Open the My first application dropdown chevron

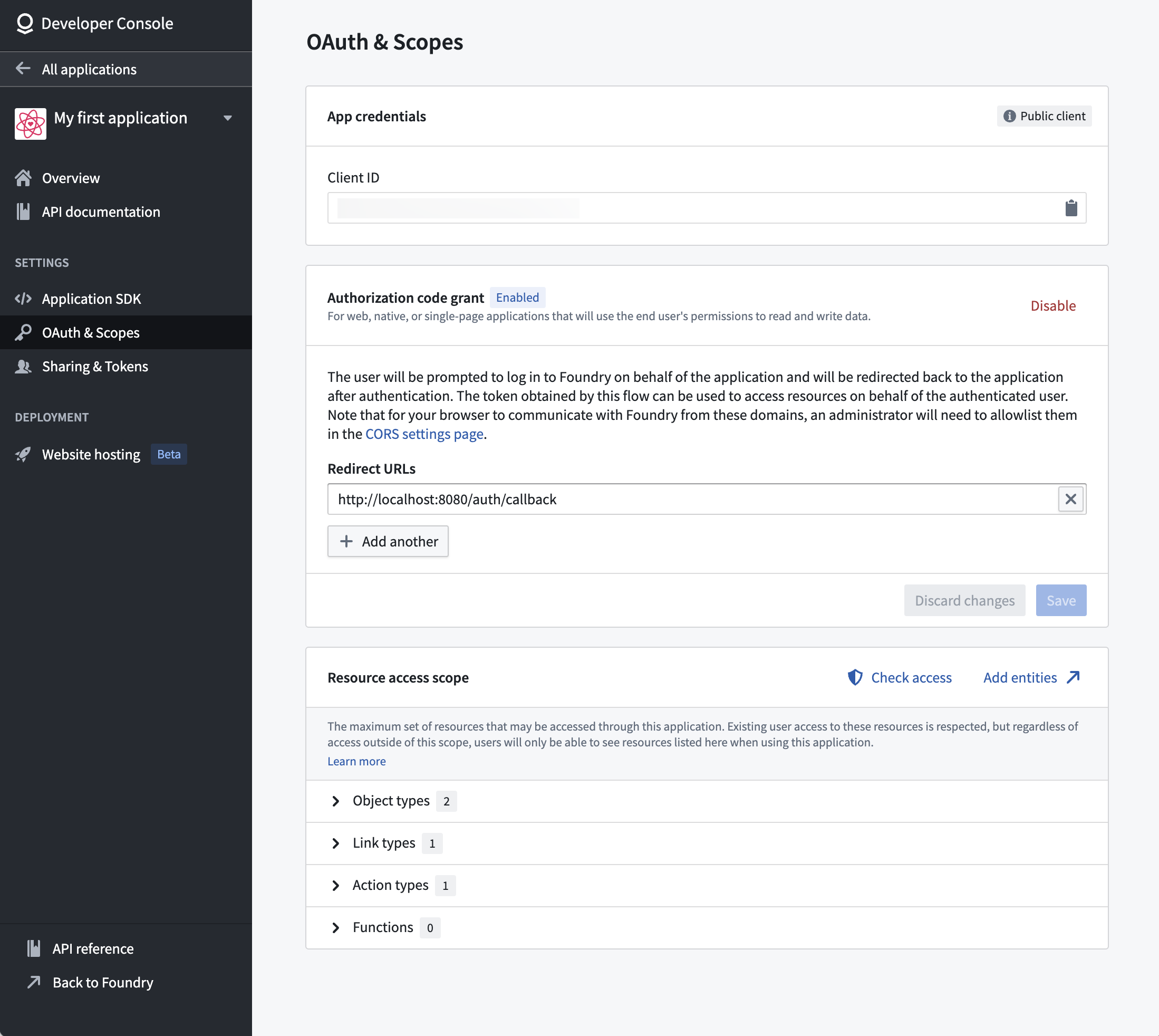click(228, 118)
